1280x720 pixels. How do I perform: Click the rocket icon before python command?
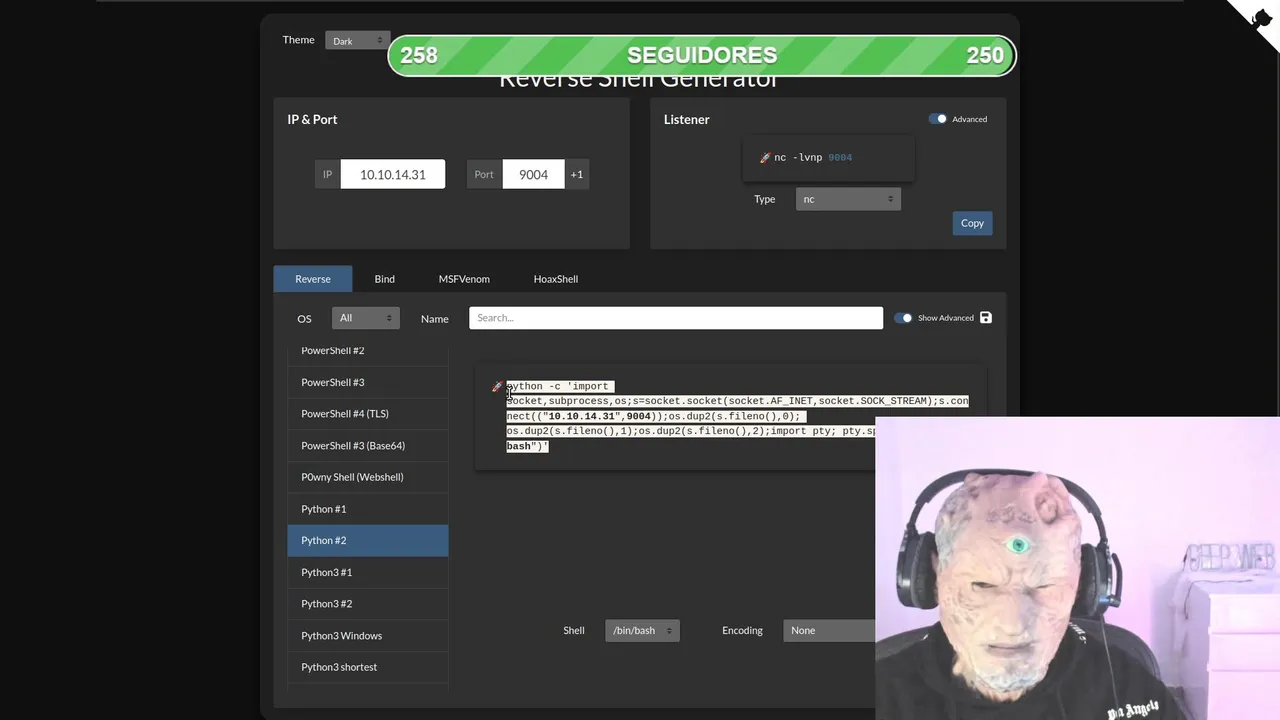(497, 387)
